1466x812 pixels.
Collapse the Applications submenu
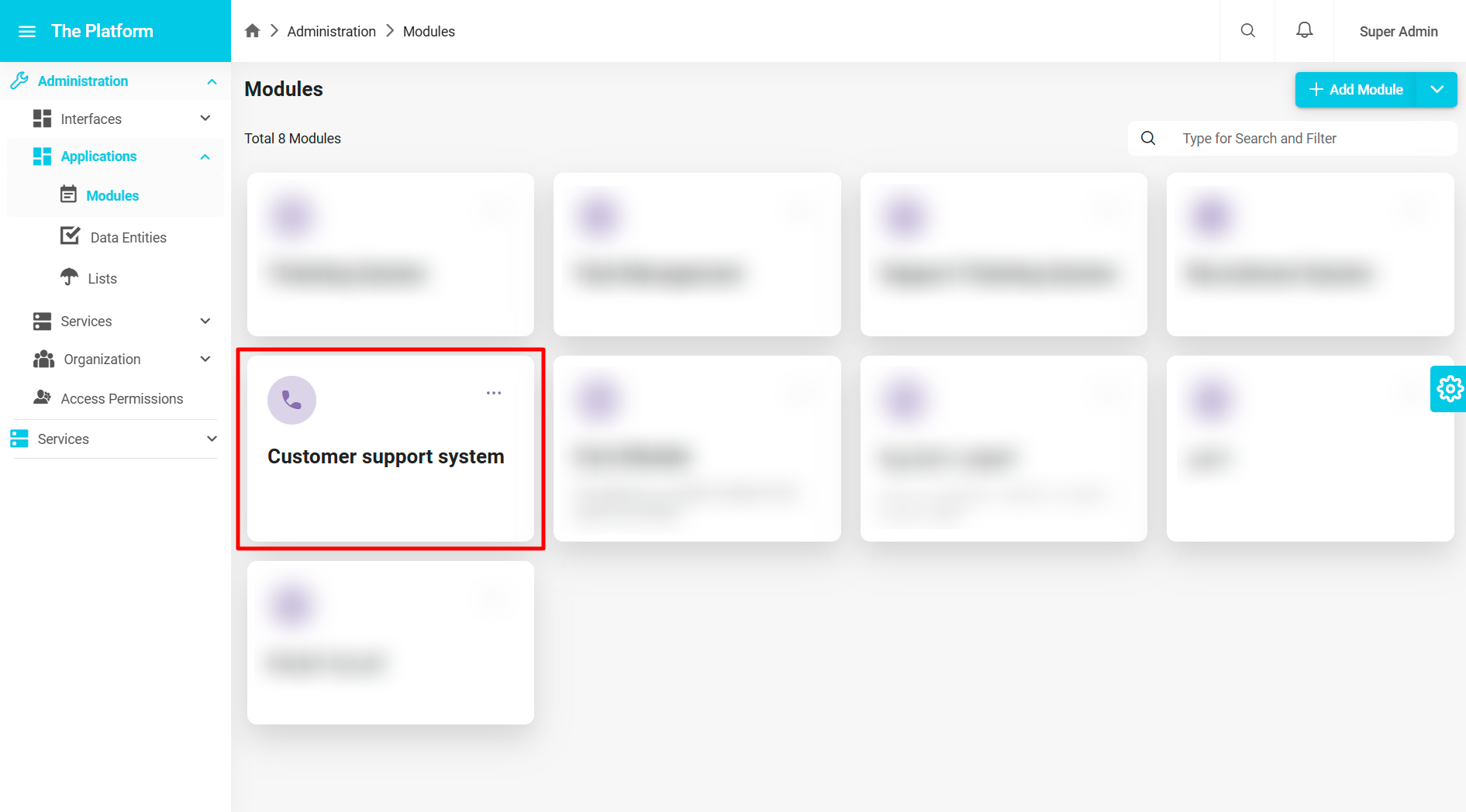tap(205, 157)
